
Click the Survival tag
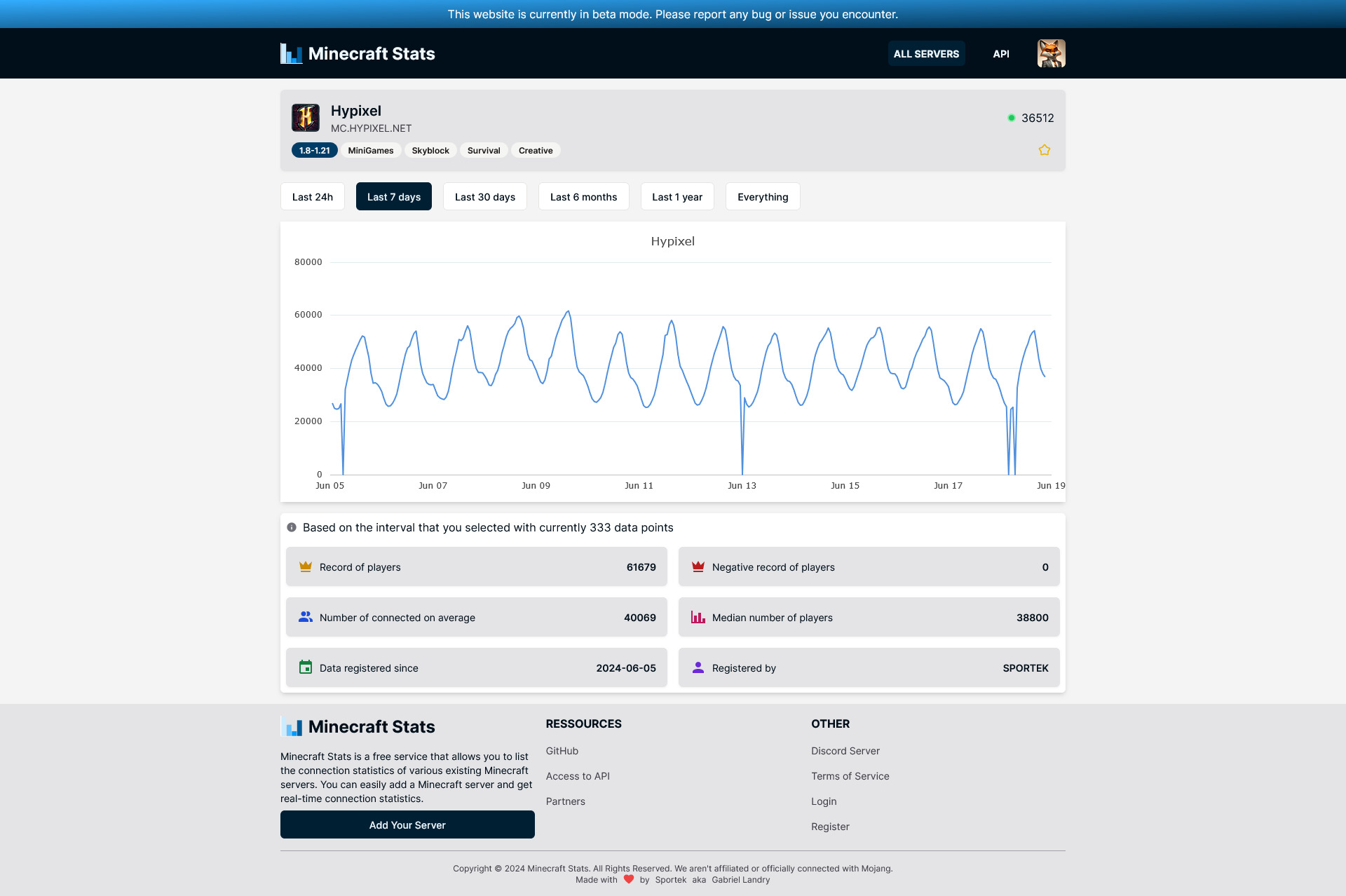484,150
